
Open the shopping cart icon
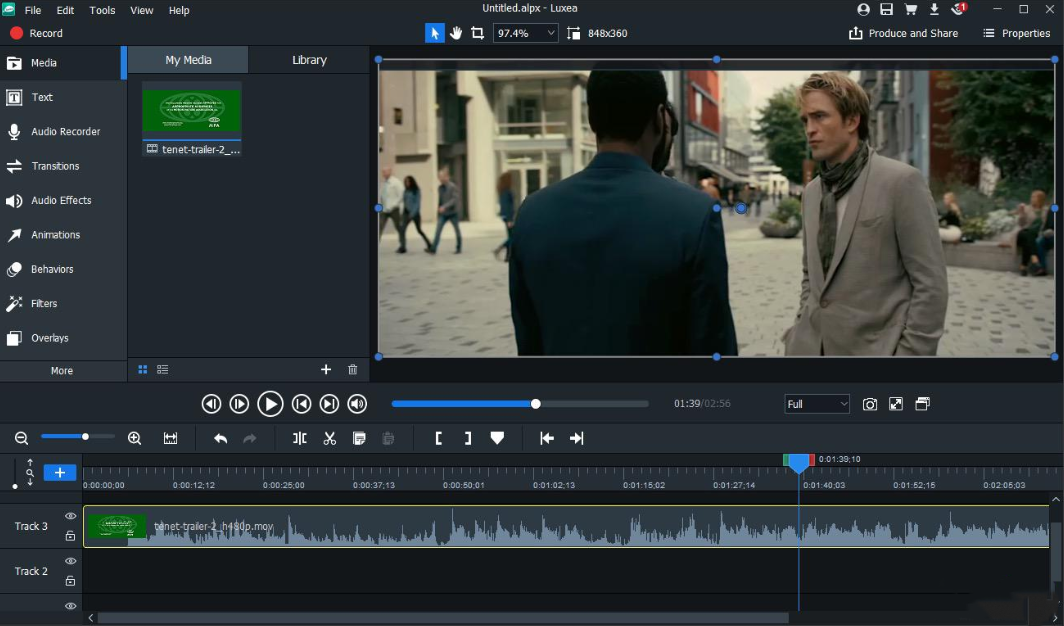coord(911,9)
